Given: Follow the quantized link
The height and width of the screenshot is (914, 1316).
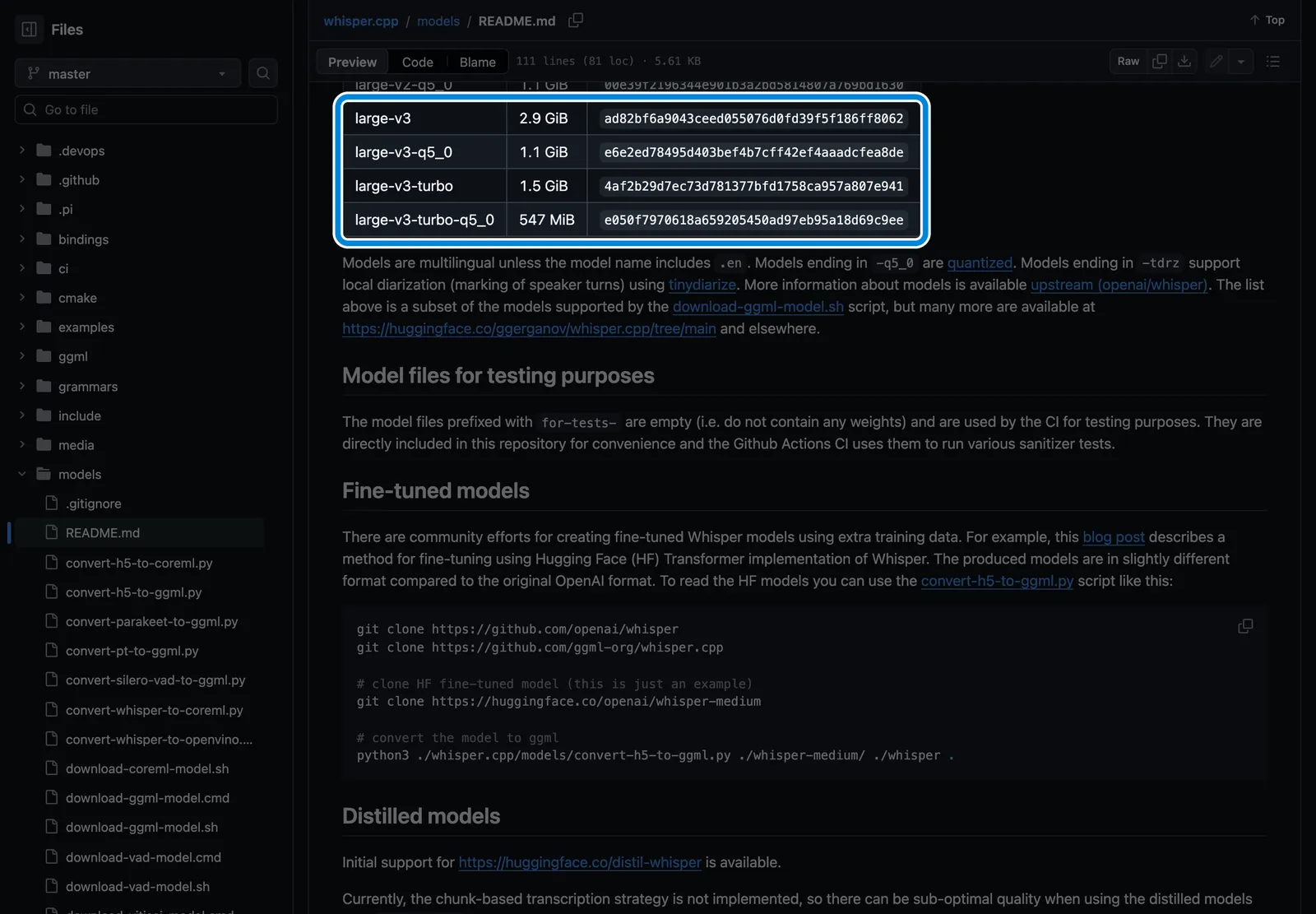Looking at the screenshot, I should (980, 262).
